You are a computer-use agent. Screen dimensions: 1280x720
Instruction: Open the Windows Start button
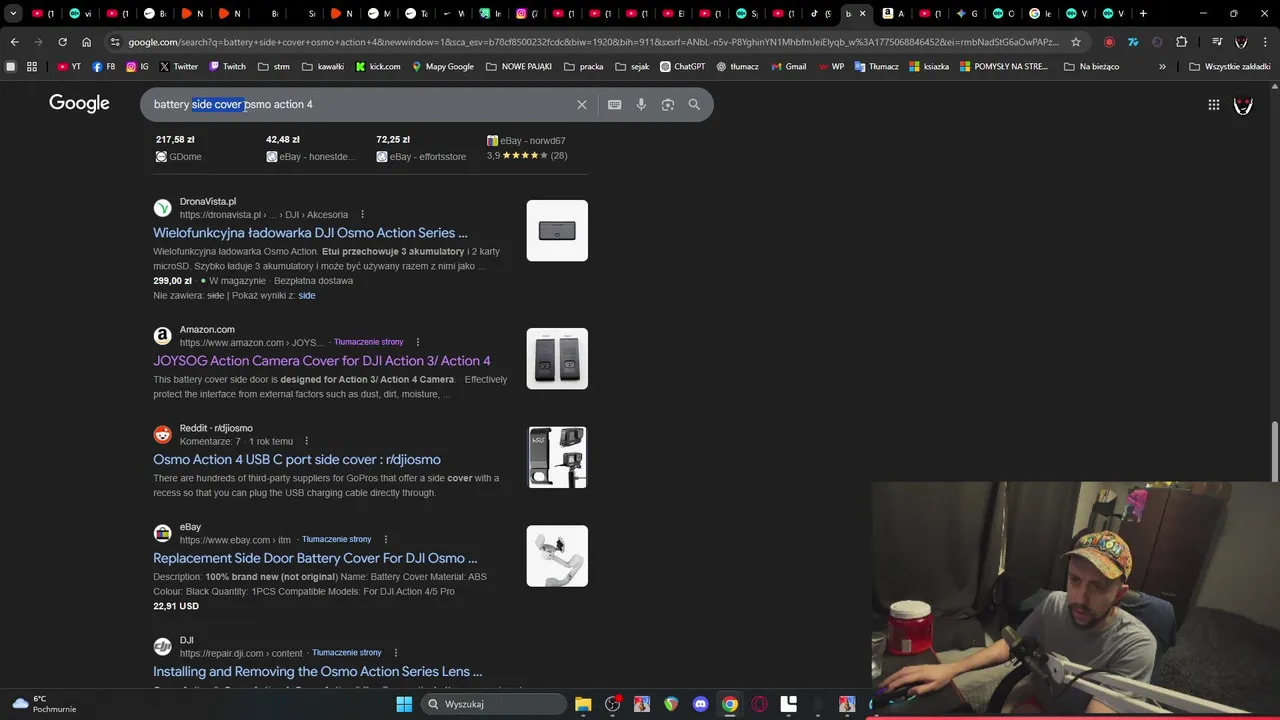click(x=404, y=704)
